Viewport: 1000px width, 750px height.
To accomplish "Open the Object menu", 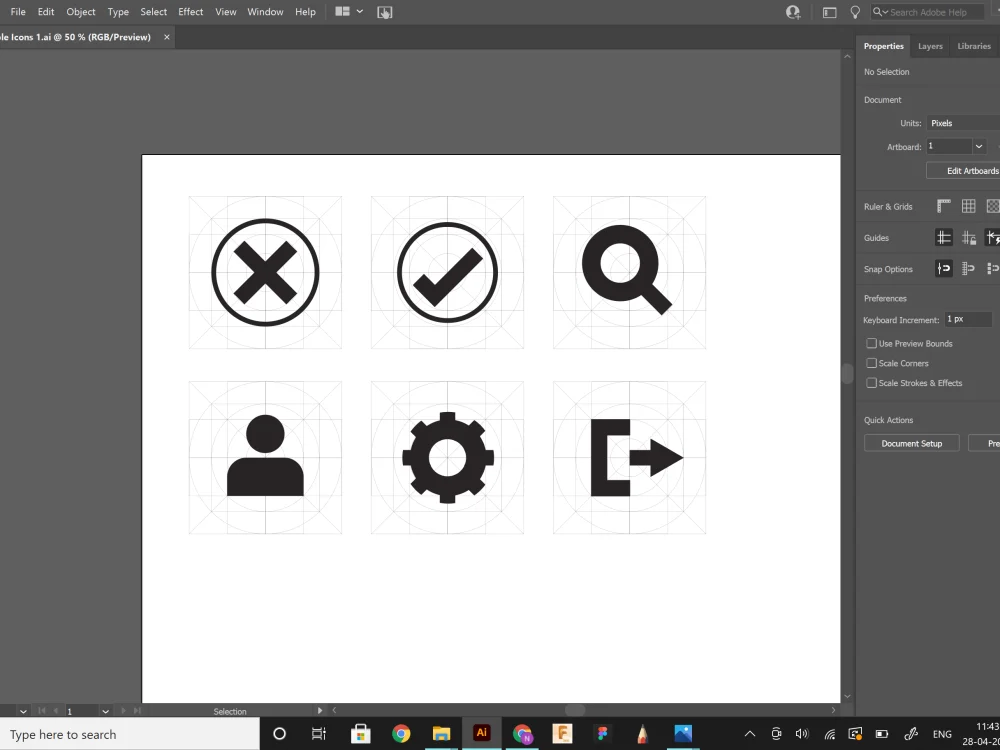I will tap(81, 11).
